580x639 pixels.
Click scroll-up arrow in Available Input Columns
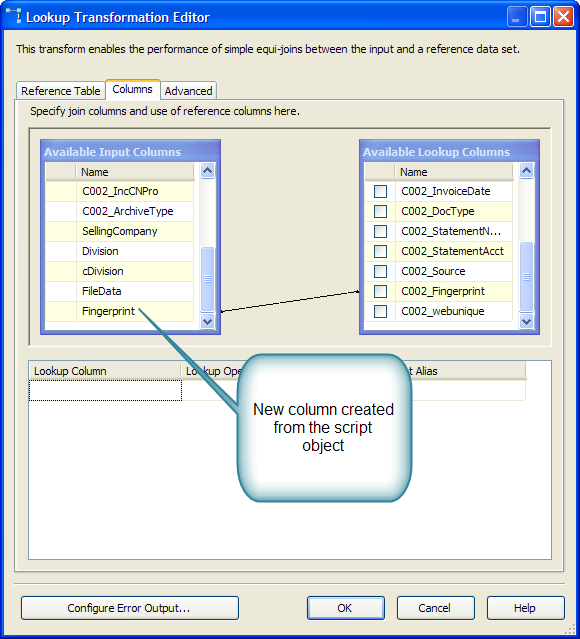207,171
